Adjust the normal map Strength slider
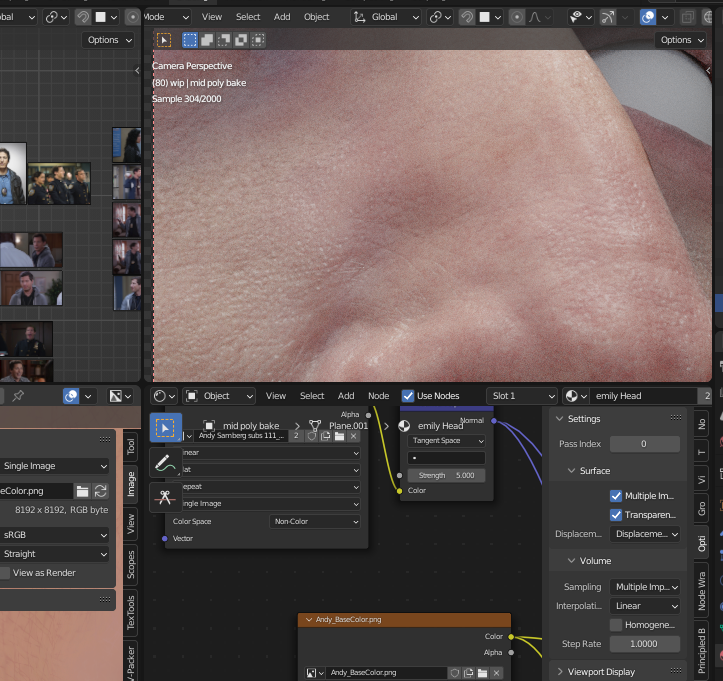 click(446, 475)
